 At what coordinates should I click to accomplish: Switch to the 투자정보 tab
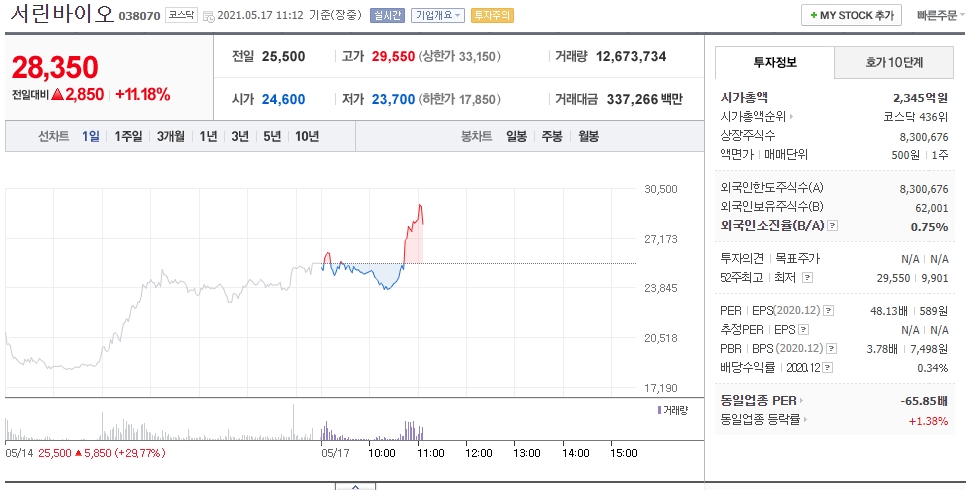tap(774, 62)
